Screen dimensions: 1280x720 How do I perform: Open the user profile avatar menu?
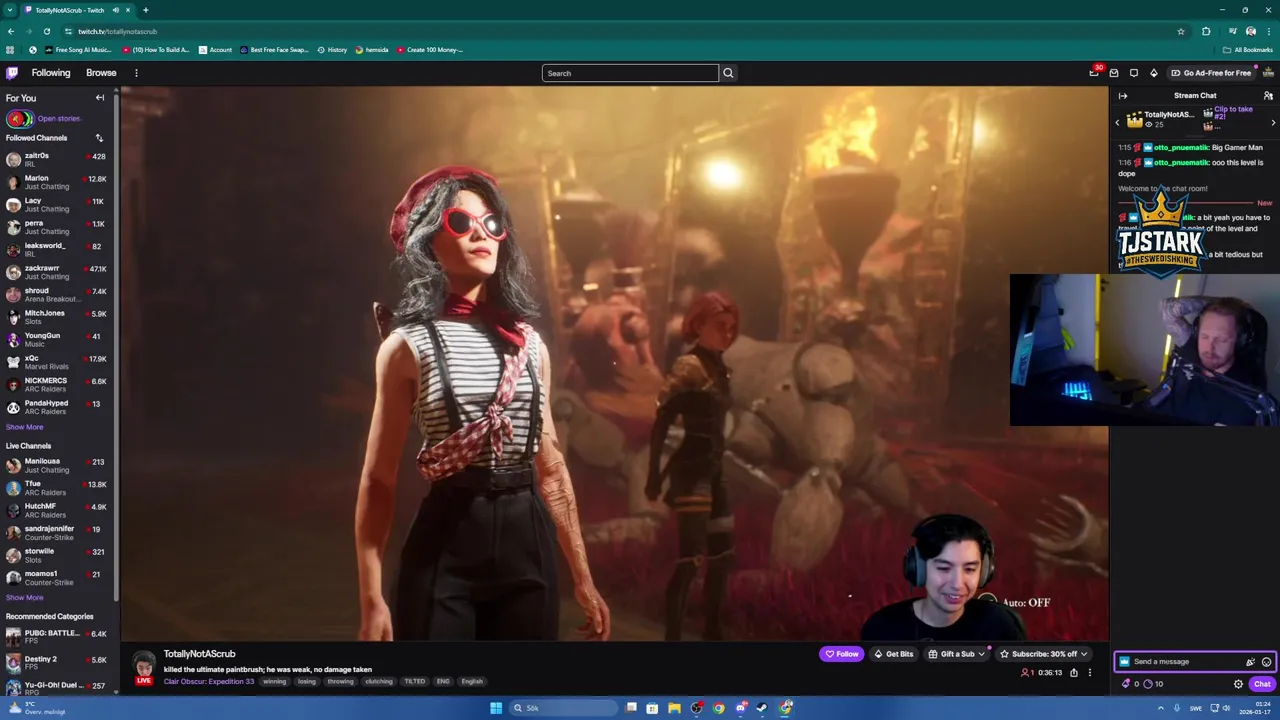pyautogui.click(x=1268, y=73)
